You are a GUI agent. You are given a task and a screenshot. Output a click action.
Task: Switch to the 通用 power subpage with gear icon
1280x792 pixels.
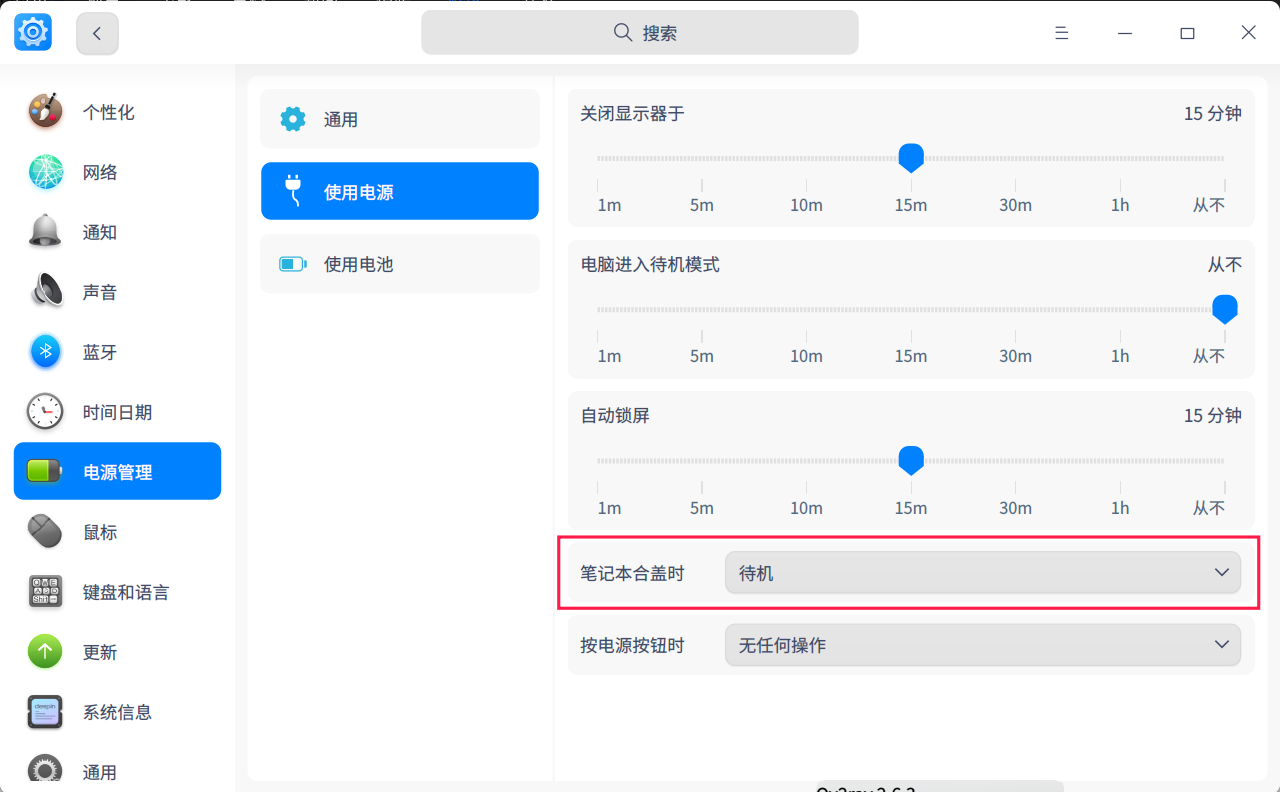(400, 119)
